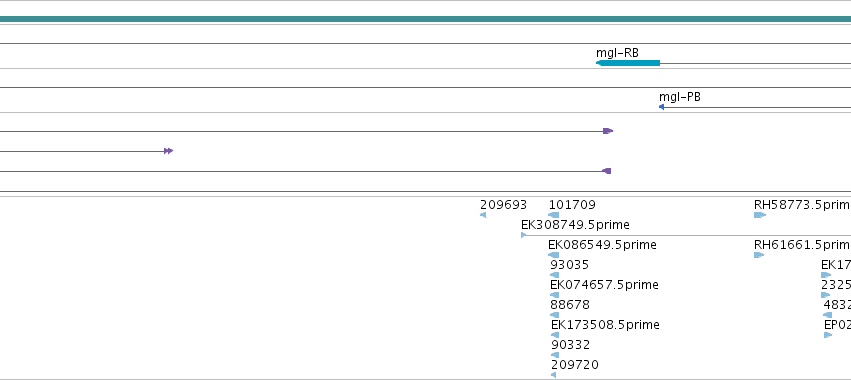Click the purple feature's left-pointing end block

(x=607, y=171)
